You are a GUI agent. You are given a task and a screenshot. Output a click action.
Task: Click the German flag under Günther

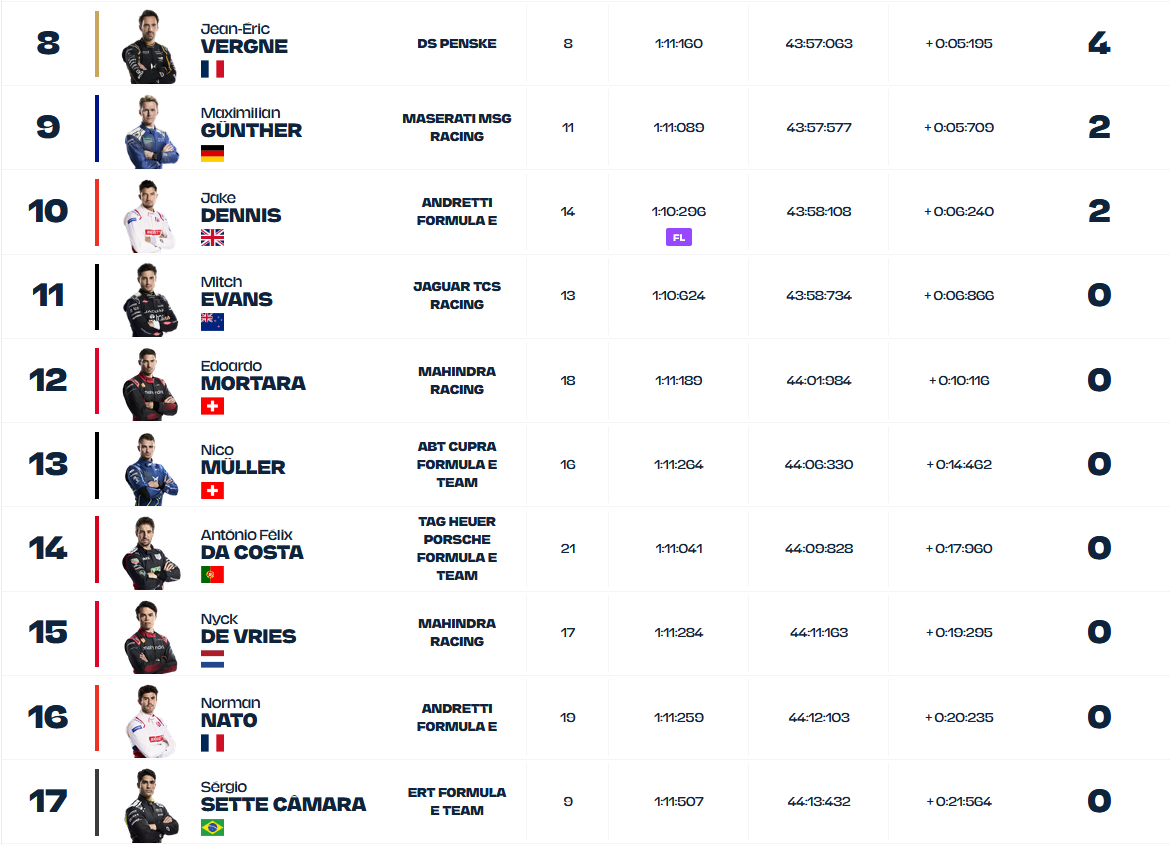[x=212, y=153]
